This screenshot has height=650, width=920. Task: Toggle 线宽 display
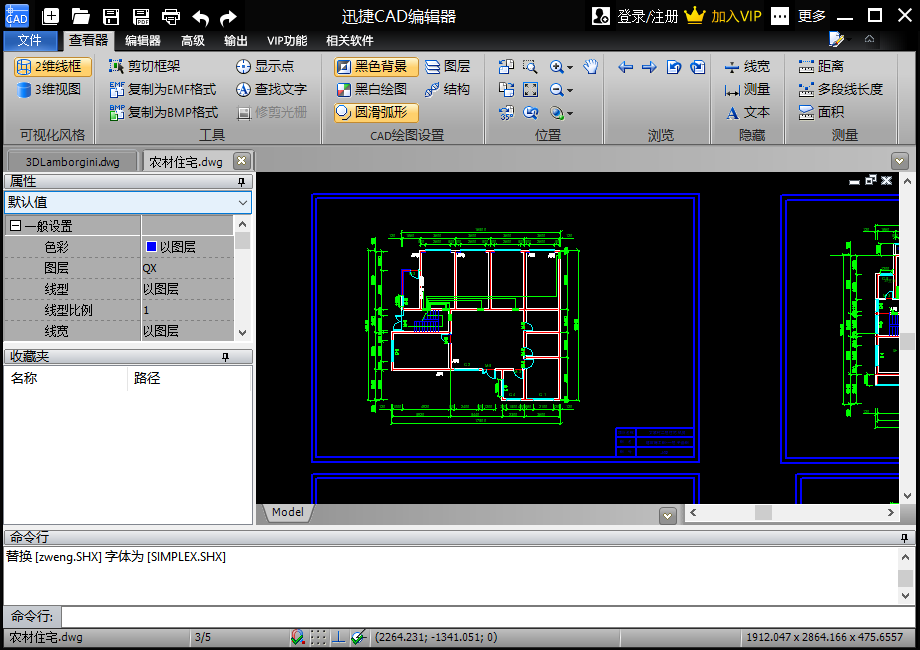click(x=748, y=66)
